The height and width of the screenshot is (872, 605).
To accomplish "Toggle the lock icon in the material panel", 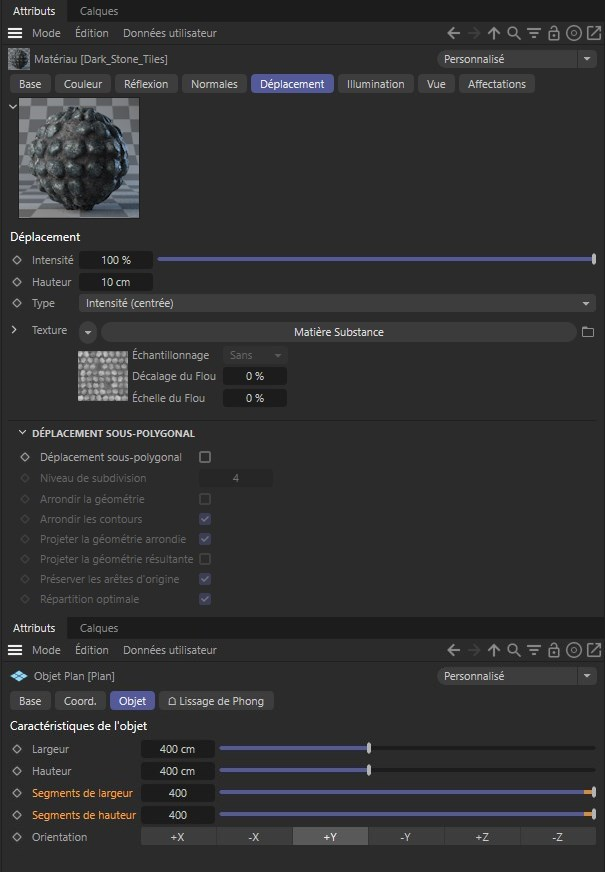I will tap(553, 33).
